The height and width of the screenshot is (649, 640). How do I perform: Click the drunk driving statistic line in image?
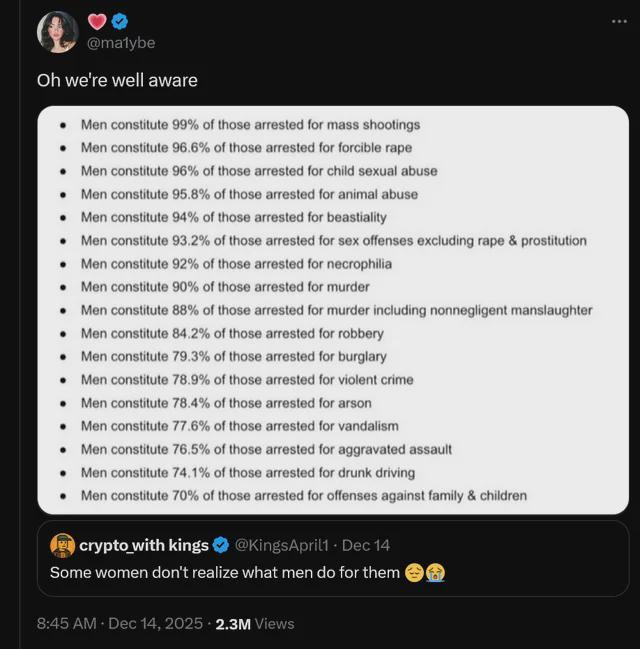click(248, 472)
